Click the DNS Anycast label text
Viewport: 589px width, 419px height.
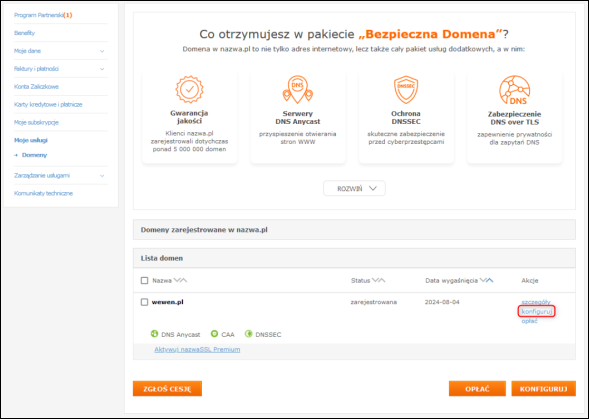(181, 334)
